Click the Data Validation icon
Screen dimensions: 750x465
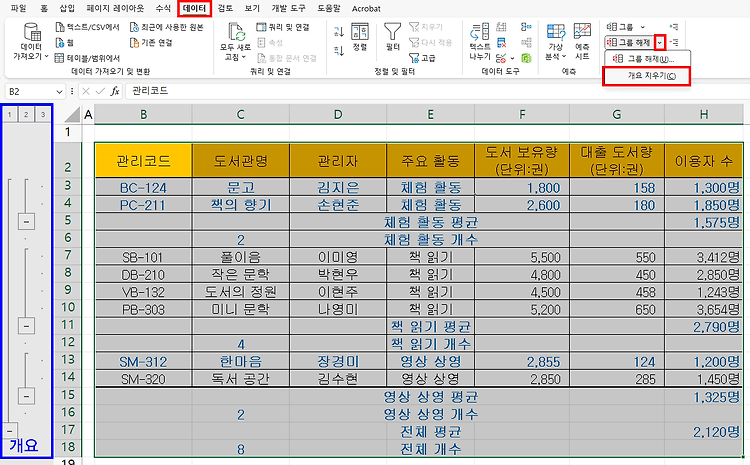point(501,58)
